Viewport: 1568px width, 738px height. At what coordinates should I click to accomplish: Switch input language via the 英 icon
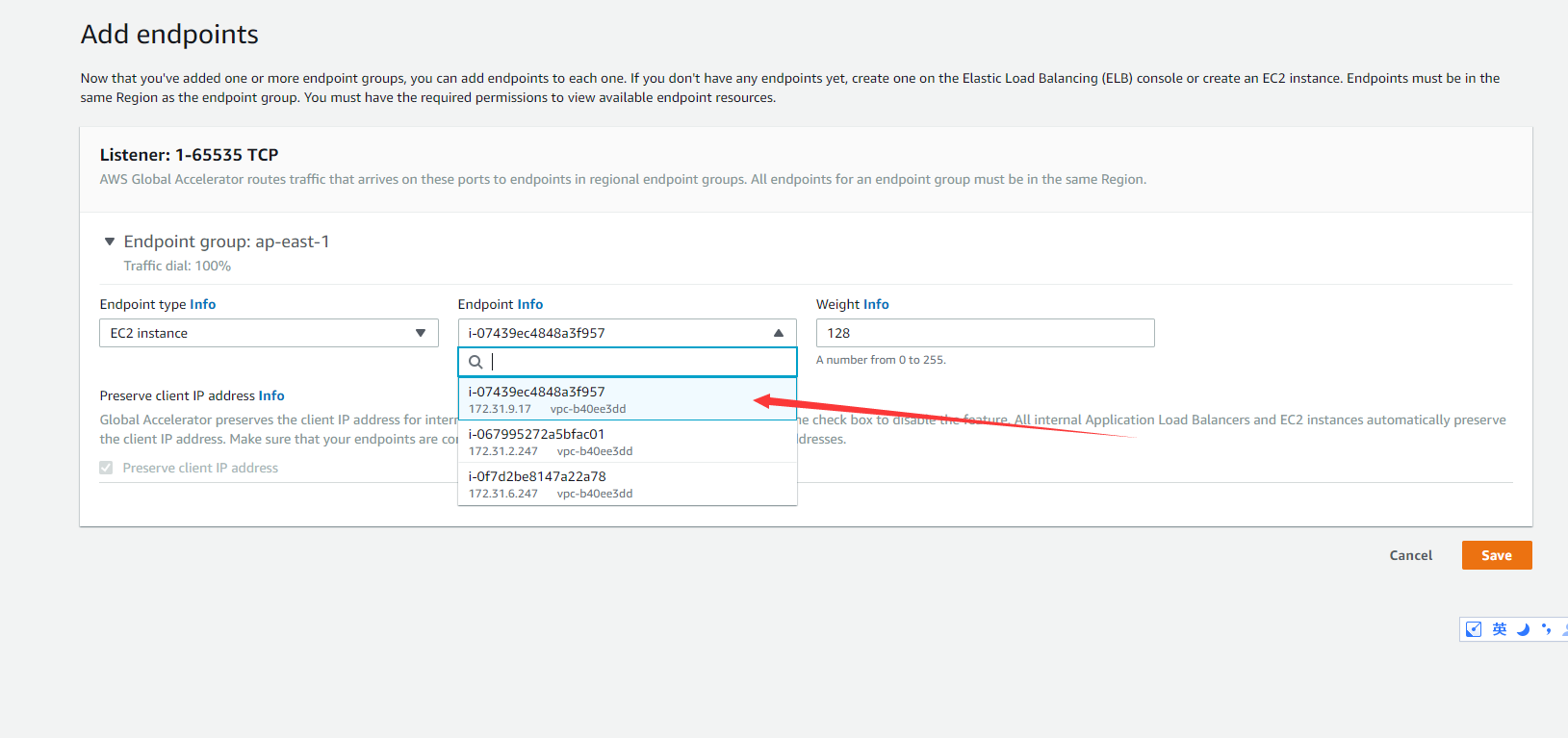[1500, 629]
